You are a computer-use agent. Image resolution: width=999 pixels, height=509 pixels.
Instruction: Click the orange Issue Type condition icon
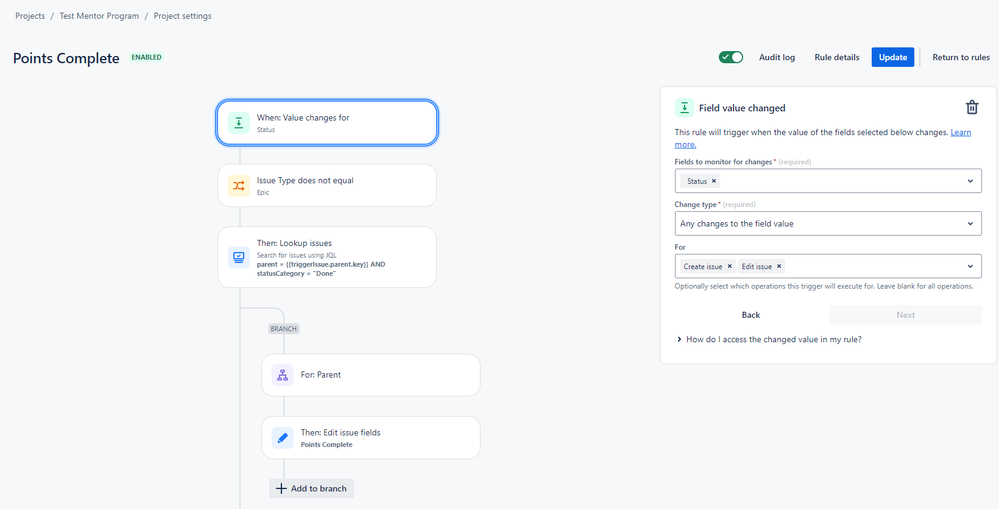point(238,185)
